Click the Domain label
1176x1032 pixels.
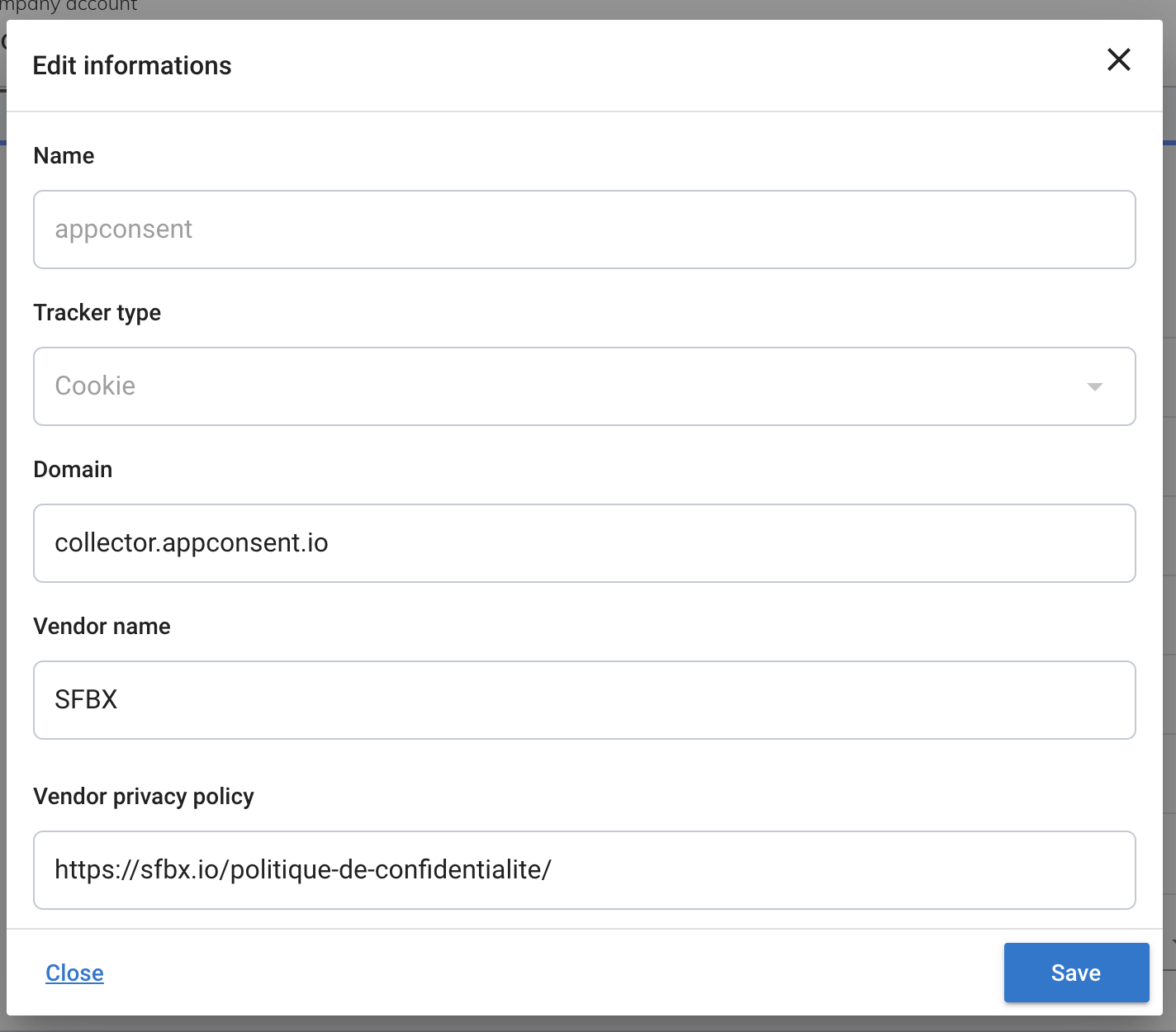point(73,469)
